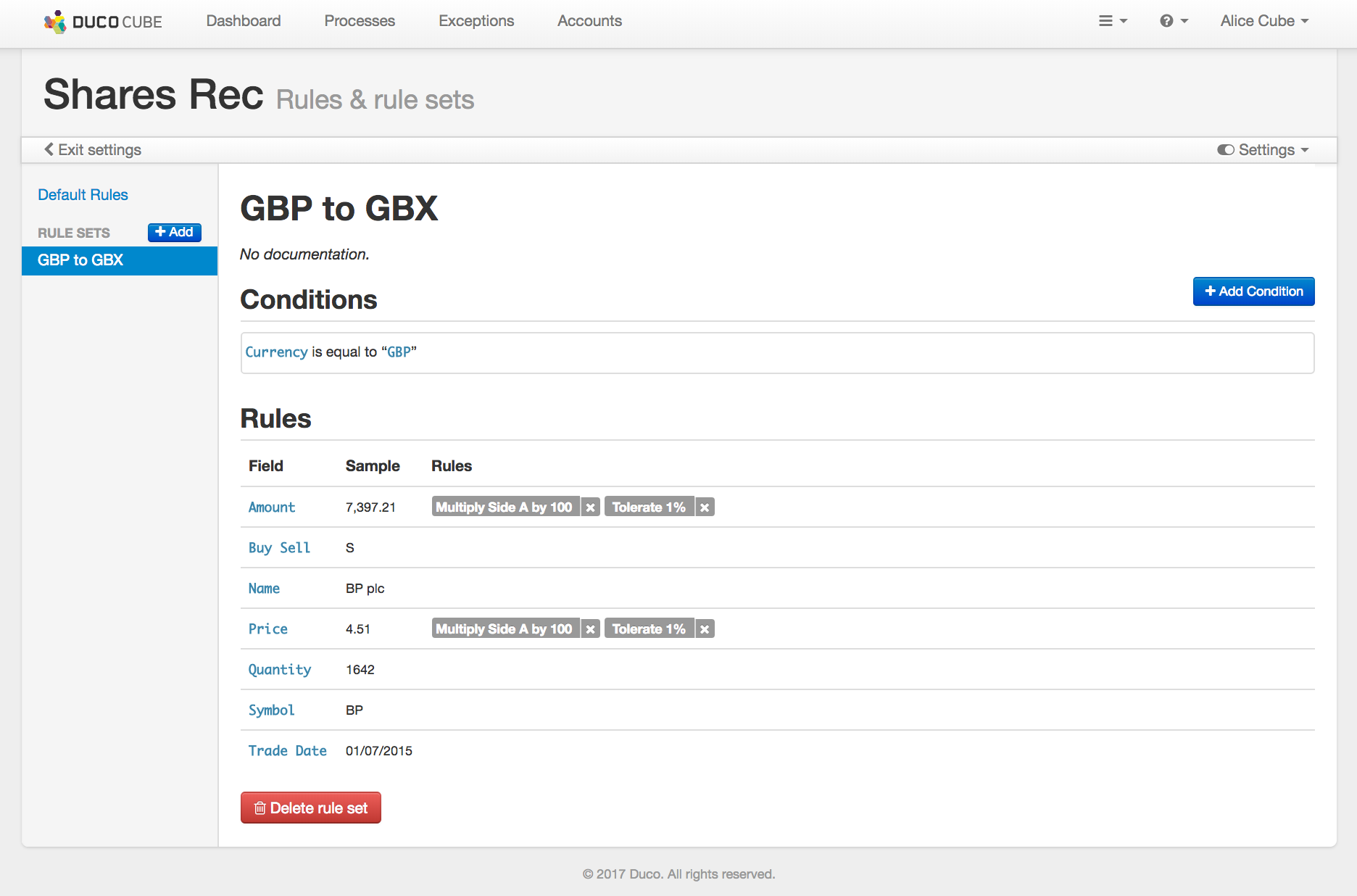Screen dimensions: 1357x896
Task: Click the Duco Cube logo icon
Action: click(55, 22)
